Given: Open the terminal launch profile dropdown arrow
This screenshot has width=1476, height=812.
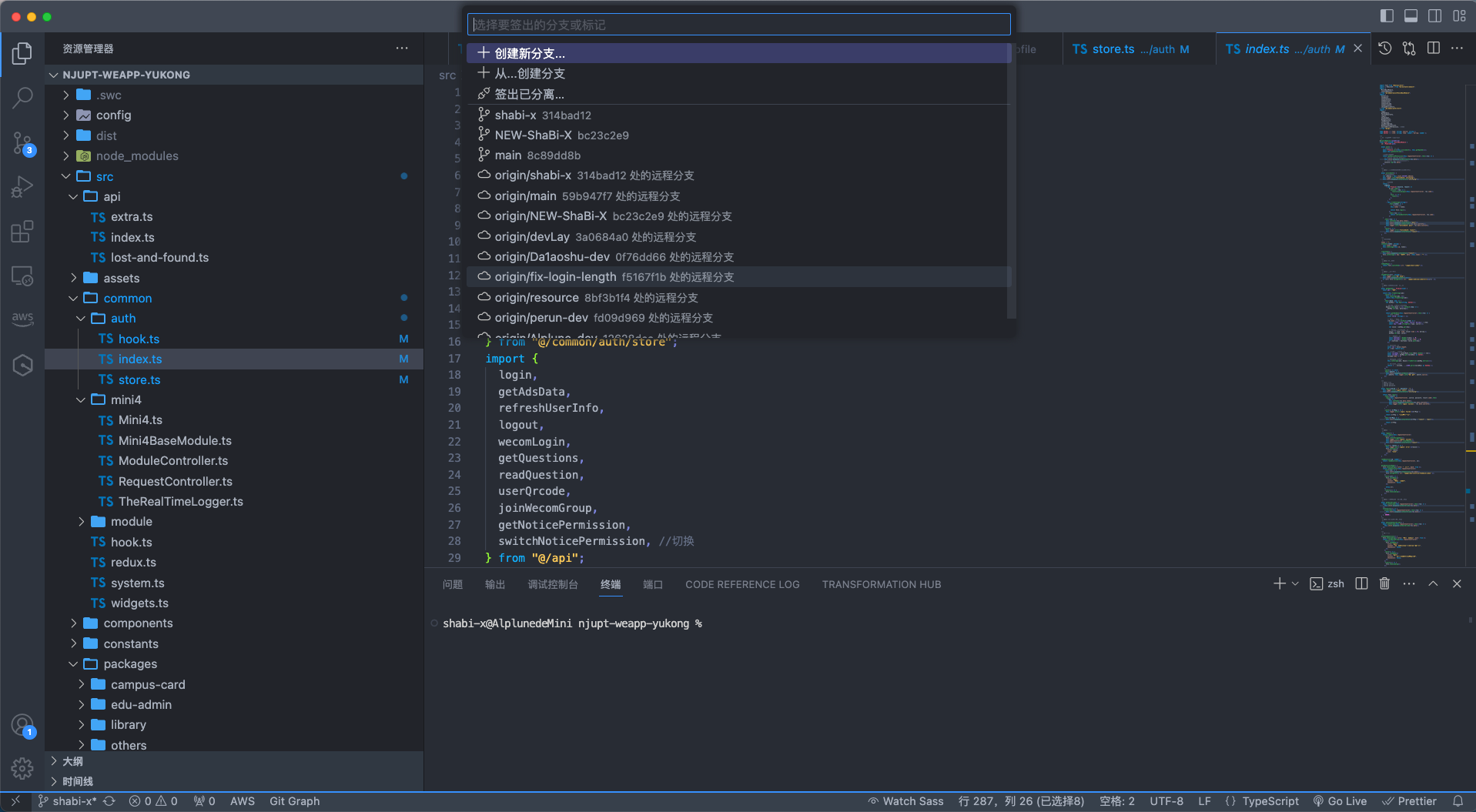Looking at the screenshot, I should click(x=1295, y=583).
